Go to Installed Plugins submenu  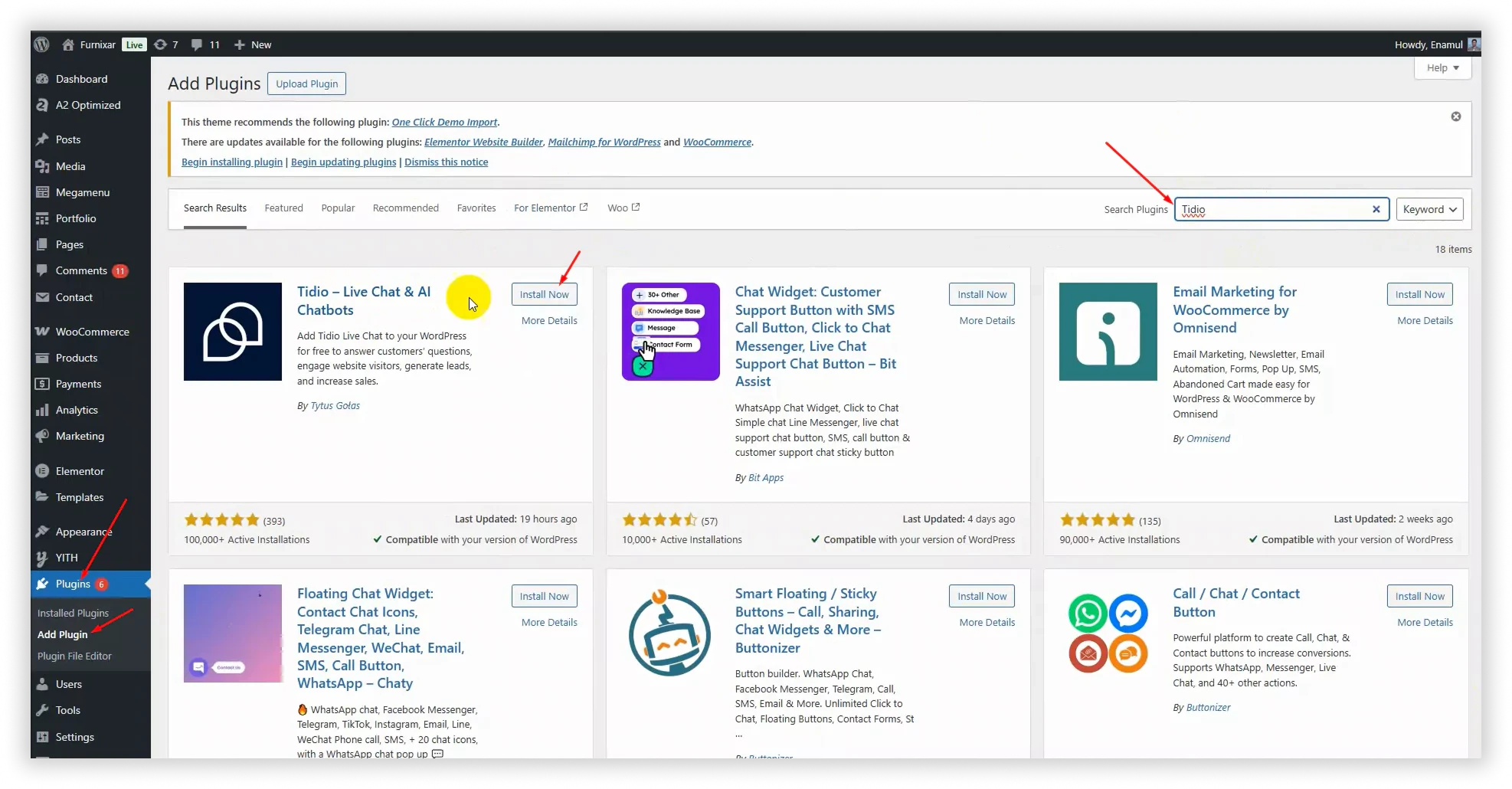73,613
